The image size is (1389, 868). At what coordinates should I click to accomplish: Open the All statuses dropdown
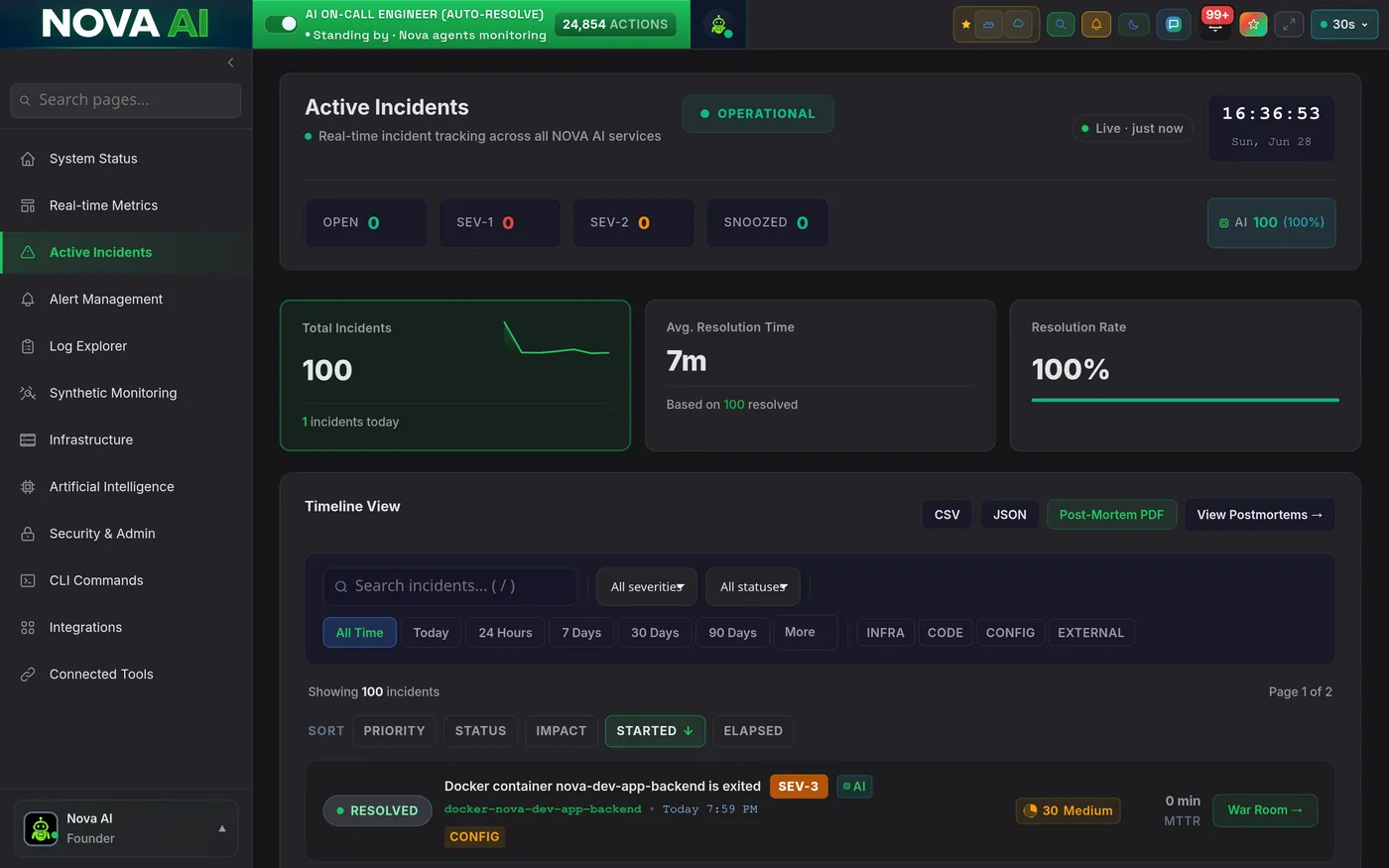753,587
